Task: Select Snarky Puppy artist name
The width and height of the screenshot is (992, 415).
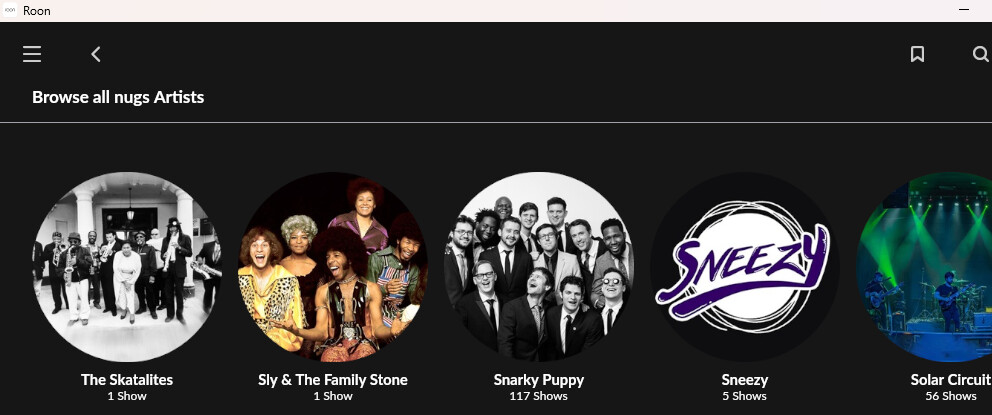Action: click(x=539, y=380)
